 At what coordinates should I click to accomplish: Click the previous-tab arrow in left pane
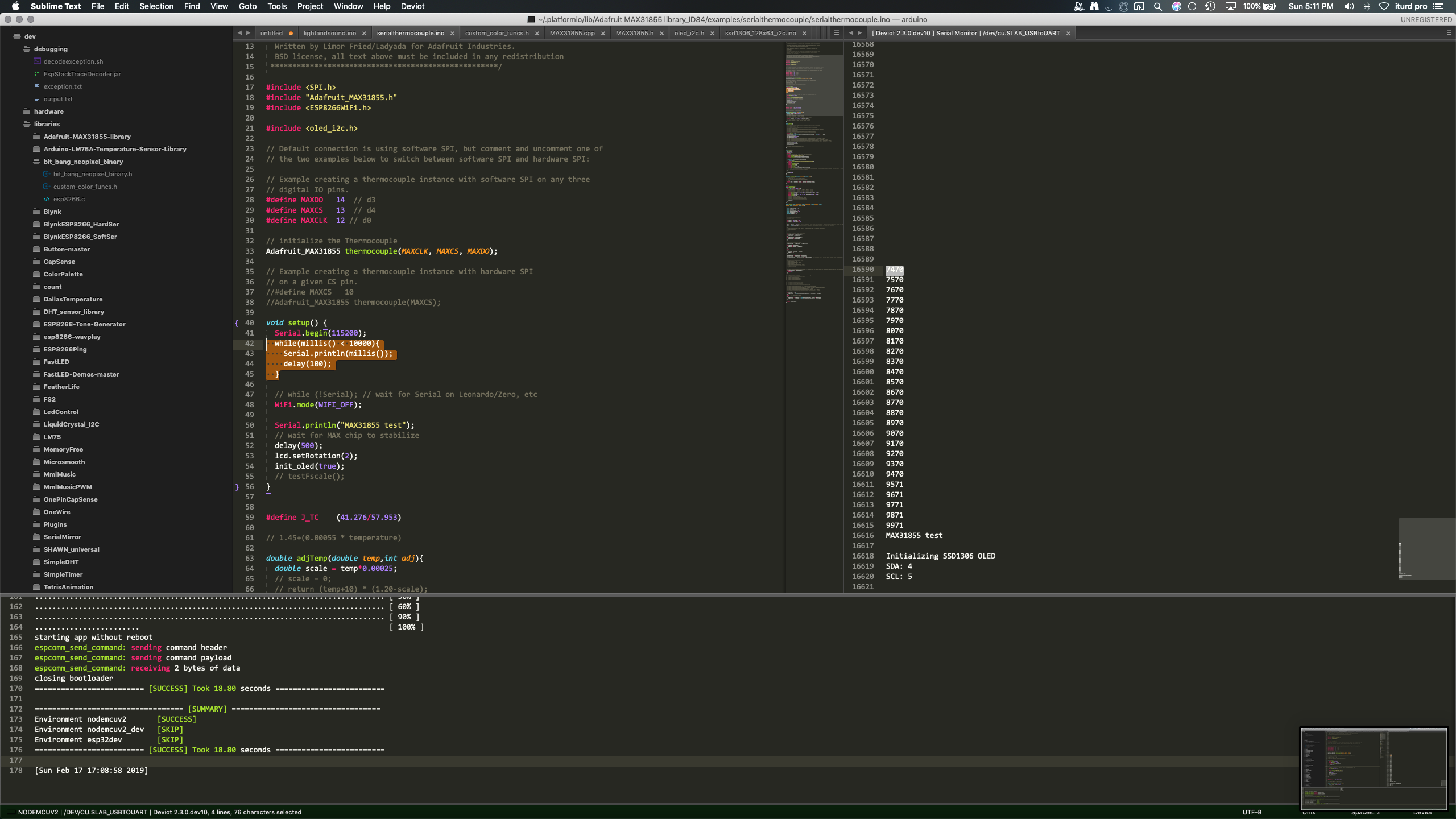[x=239, y=33]
